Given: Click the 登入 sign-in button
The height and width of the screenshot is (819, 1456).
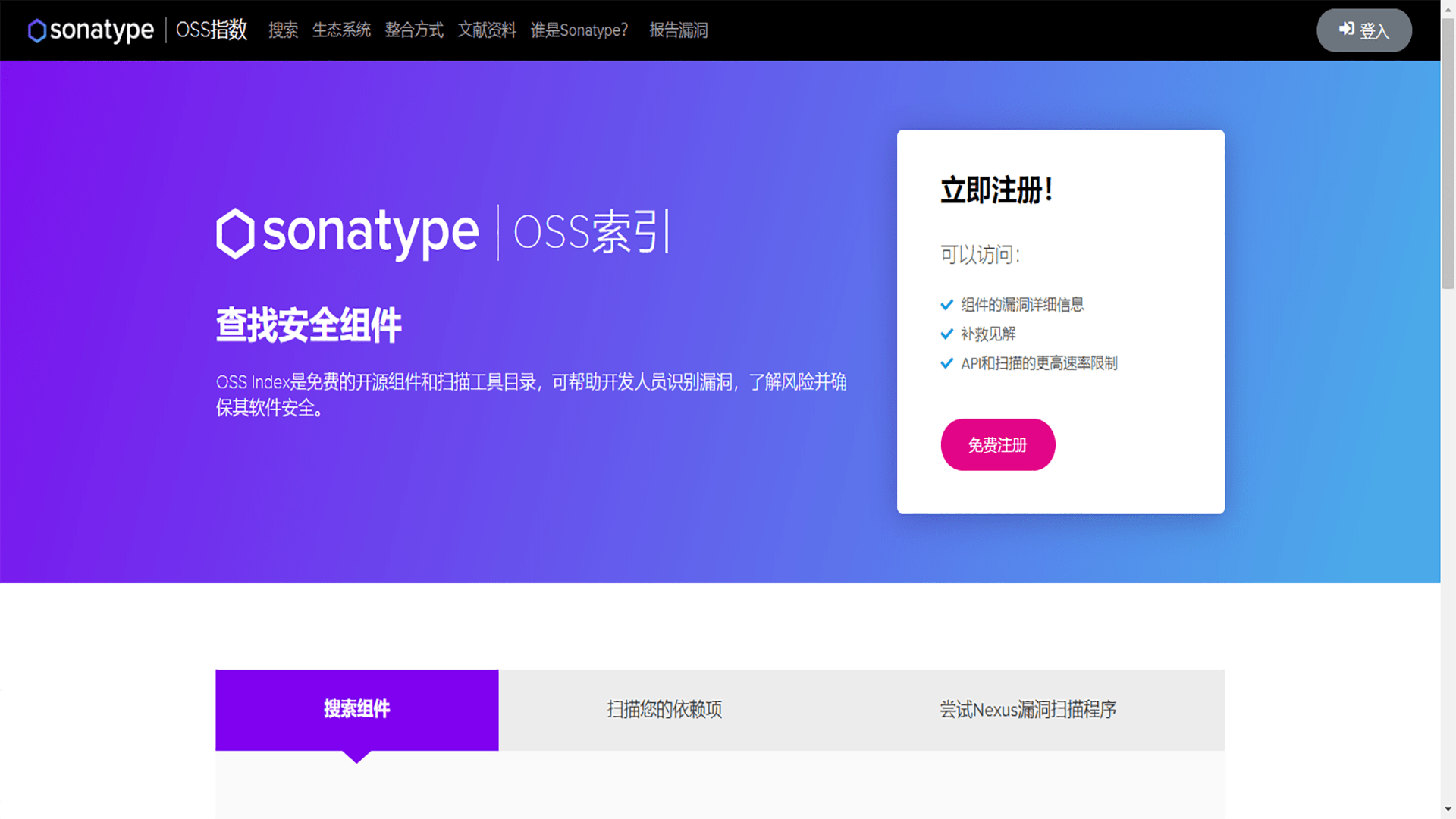Looking at the screenshot, I should pos(1363,30).
